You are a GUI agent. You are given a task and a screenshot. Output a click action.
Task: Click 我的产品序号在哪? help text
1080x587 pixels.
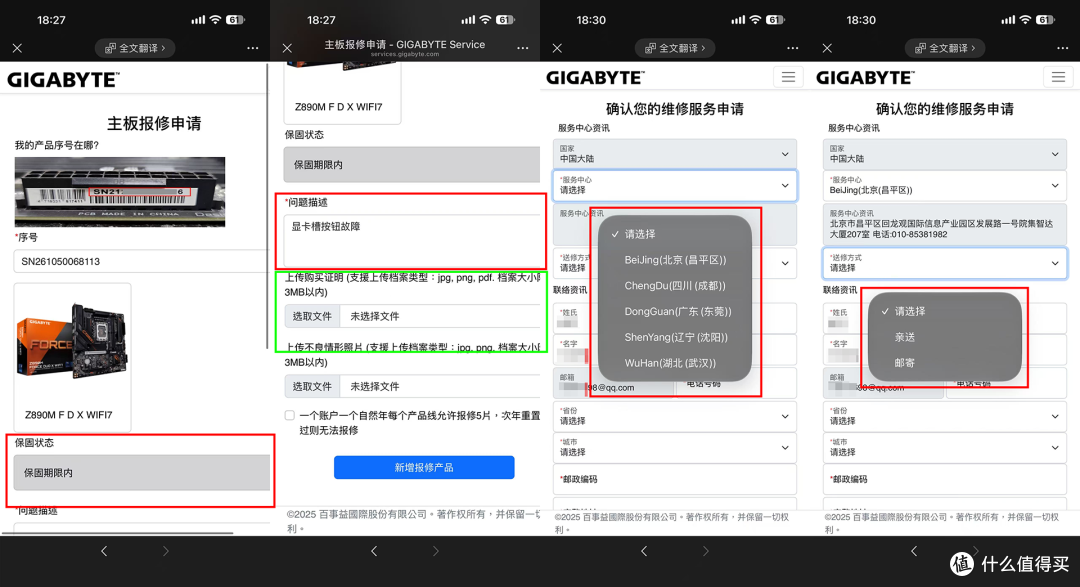(x=57, y=145)
